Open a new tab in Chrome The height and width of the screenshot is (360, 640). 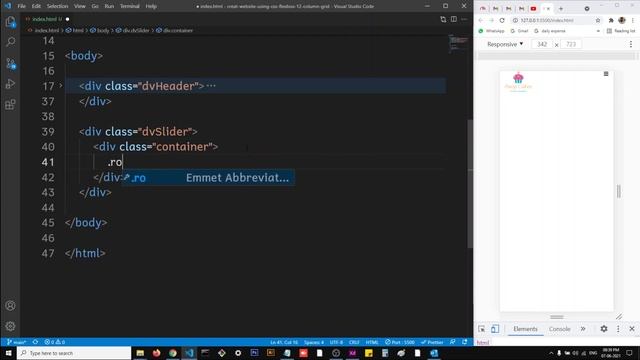[x=561, y=9]
